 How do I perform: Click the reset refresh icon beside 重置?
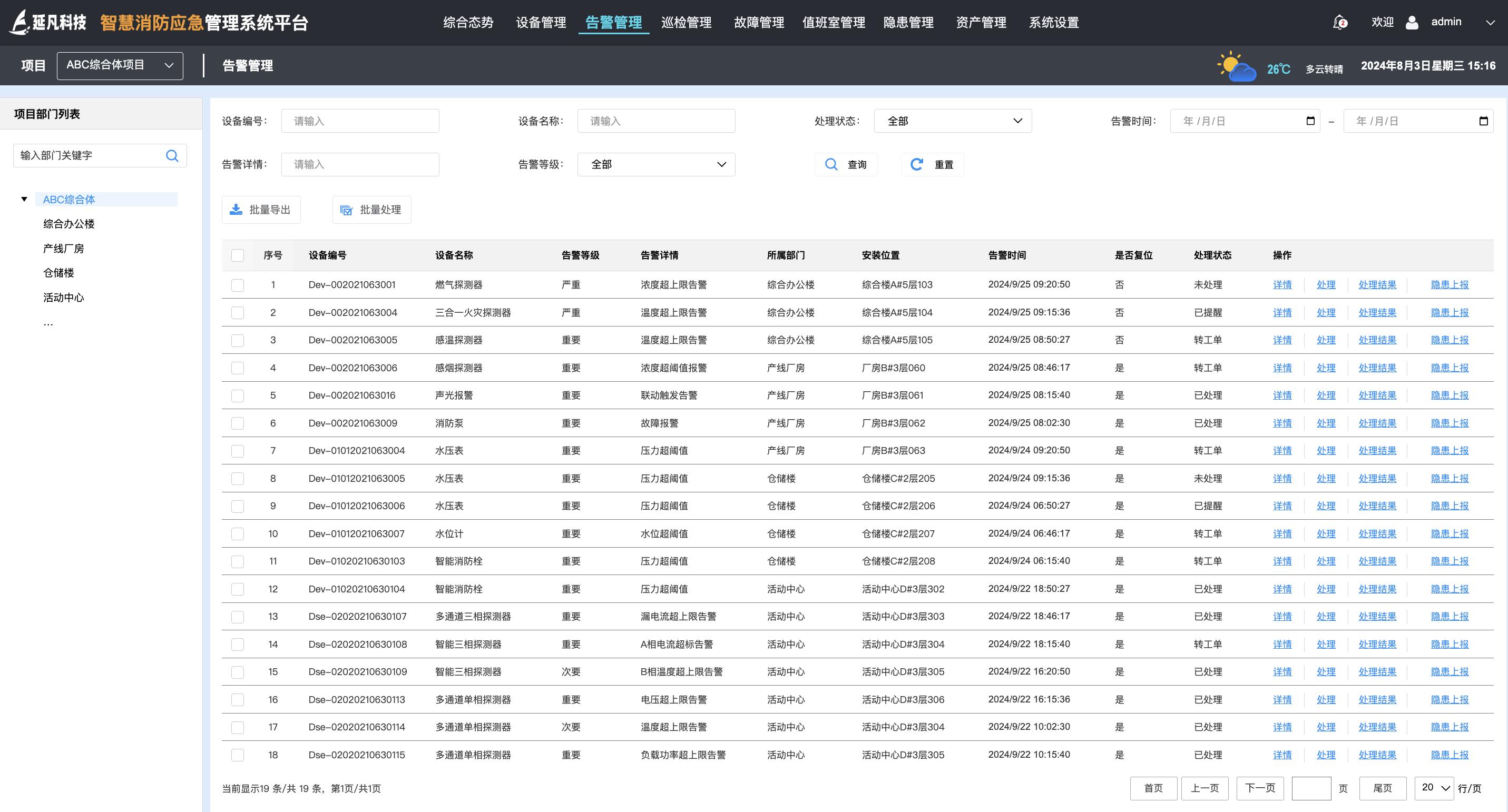click(x=916, y=164)
